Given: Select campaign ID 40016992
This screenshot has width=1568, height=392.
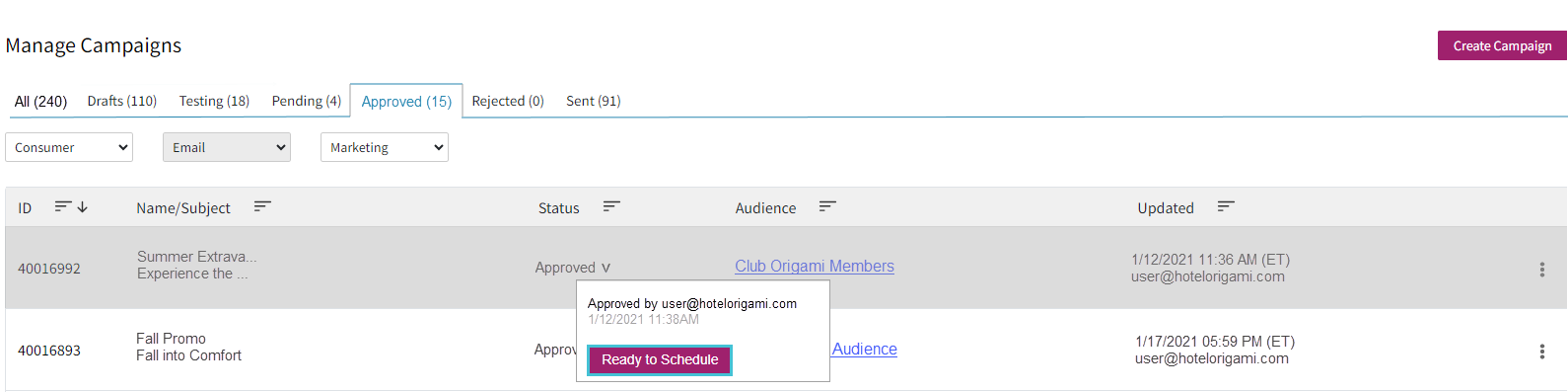Looking at the screenshot, I should pyautogui.click(x=49, y=269).
